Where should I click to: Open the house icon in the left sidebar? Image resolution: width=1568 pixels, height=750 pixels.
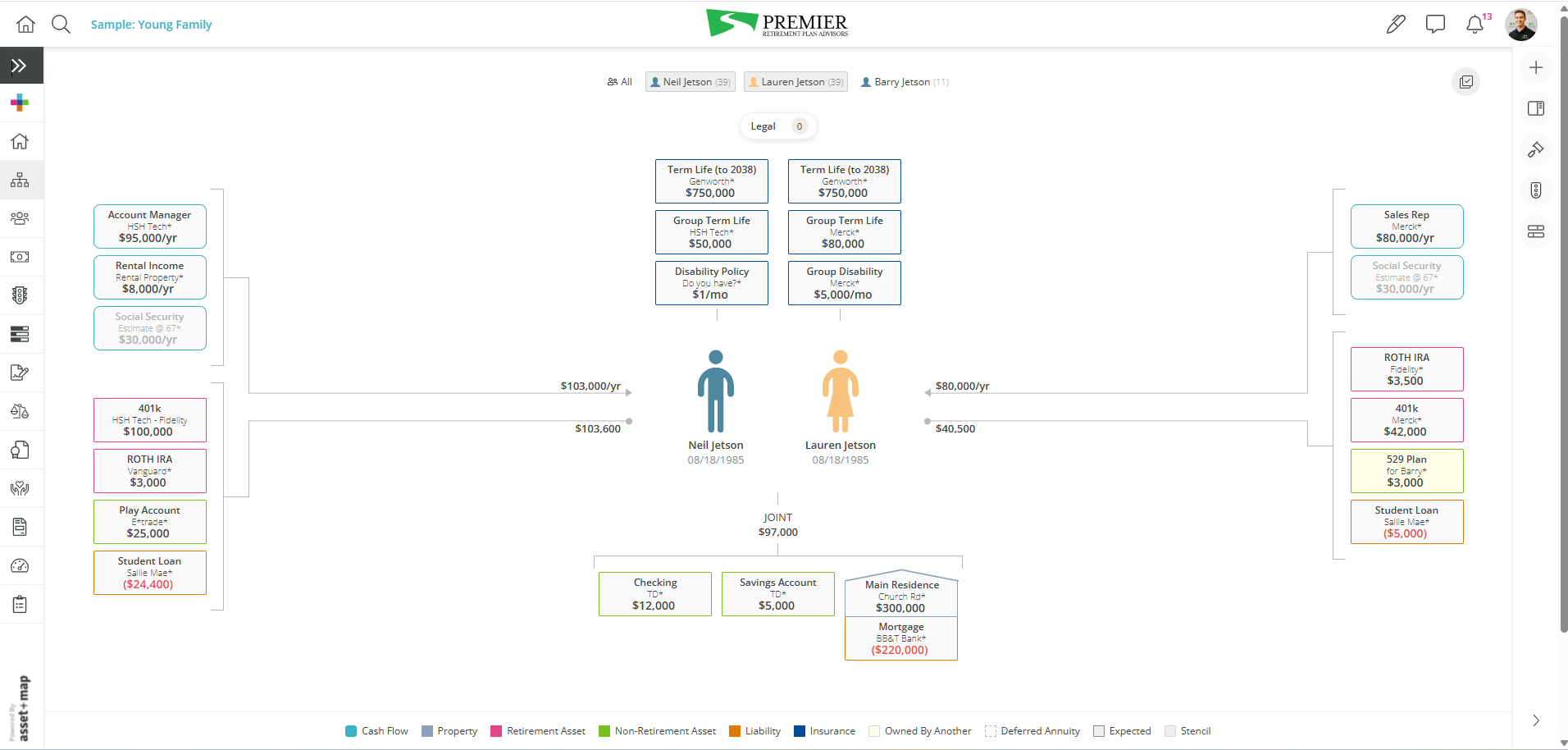click(20, 141)
